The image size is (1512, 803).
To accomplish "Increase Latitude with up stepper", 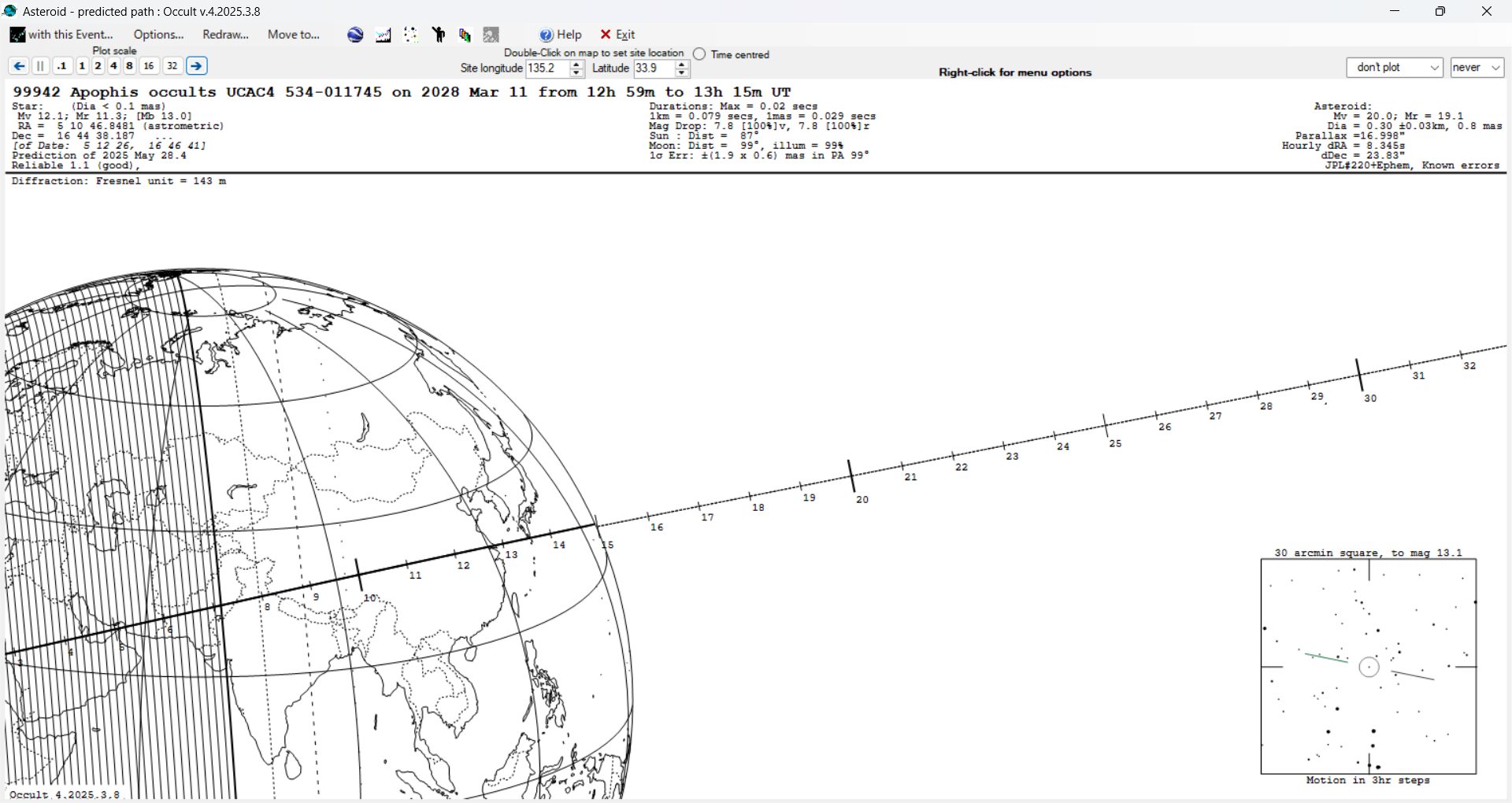I will tap(682, 65).
